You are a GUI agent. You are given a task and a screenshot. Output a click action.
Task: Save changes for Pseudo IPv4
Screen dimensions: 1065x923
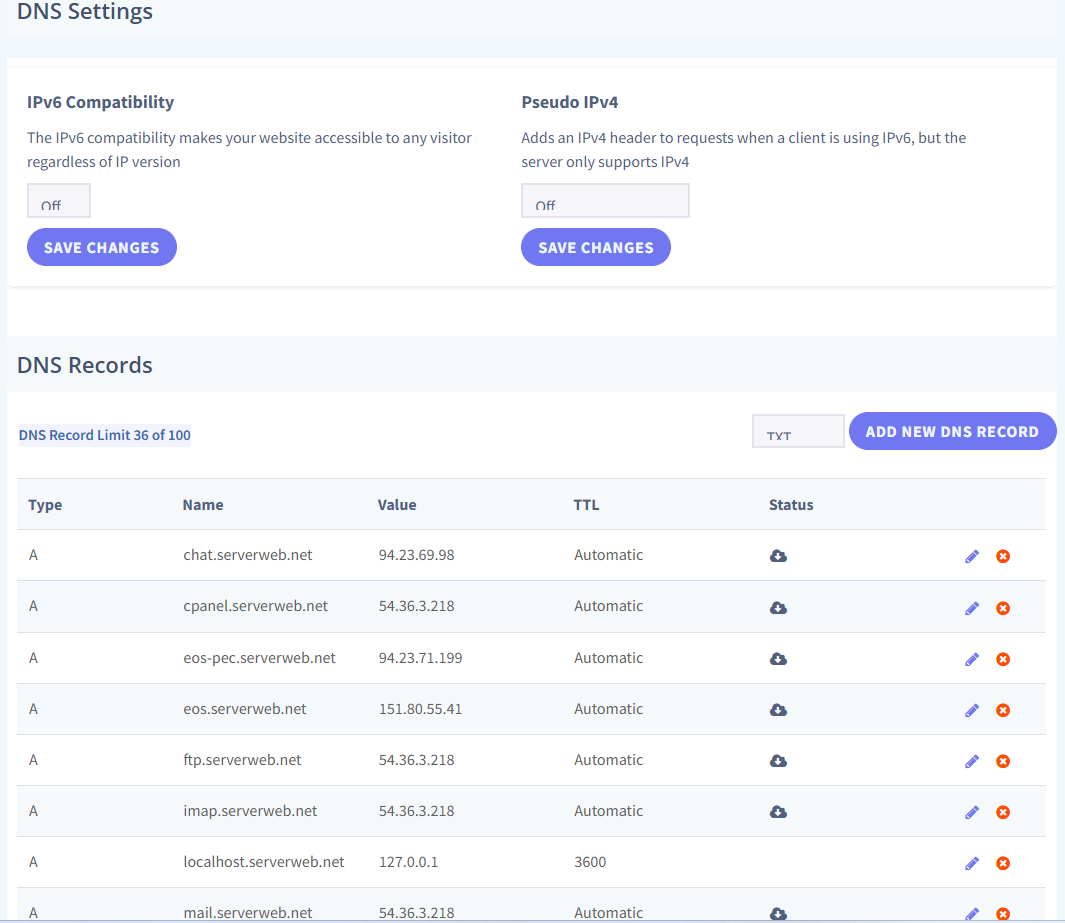(596, 248)
